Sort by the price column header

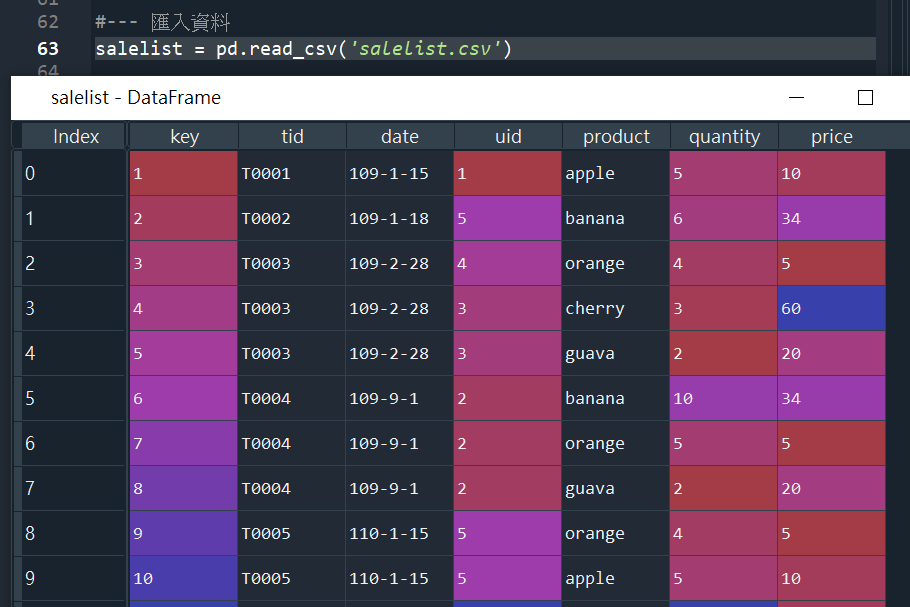pos(831,136)
